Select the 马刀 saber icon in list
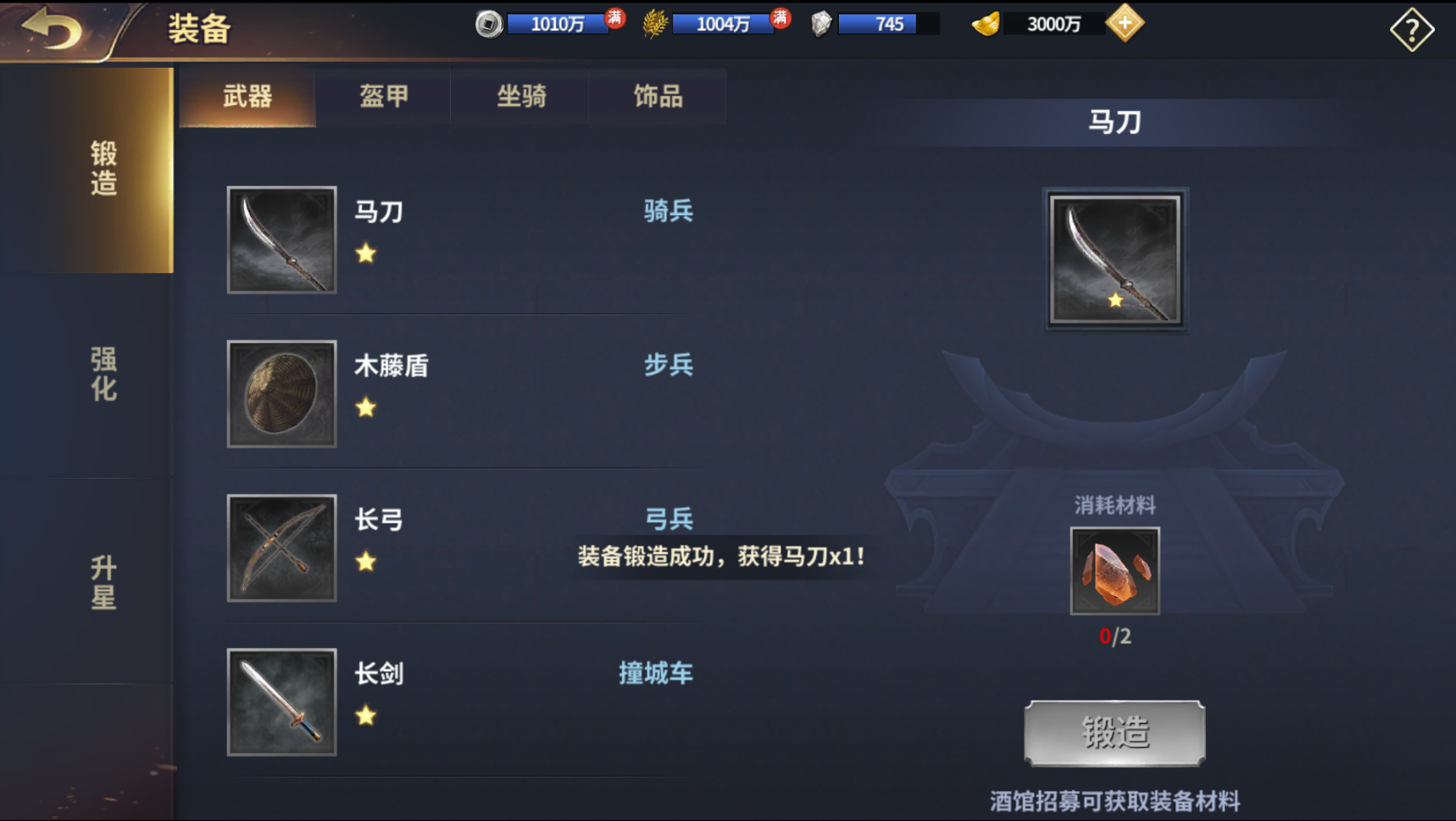The height and width of the screenshot is (821, 1456). (x=281, y=240)
